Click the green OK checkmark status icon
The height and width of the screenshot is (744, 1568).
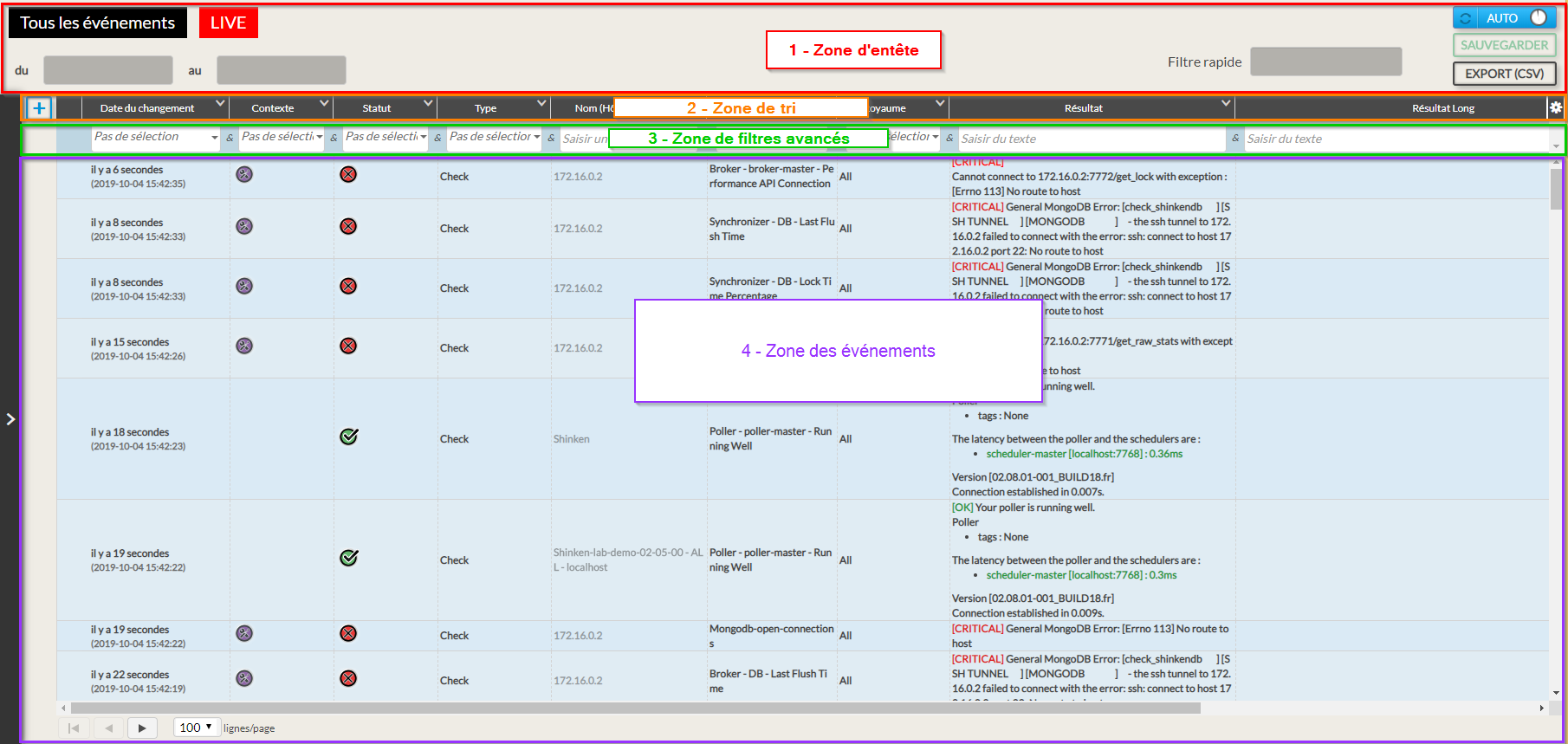(349, 437)
